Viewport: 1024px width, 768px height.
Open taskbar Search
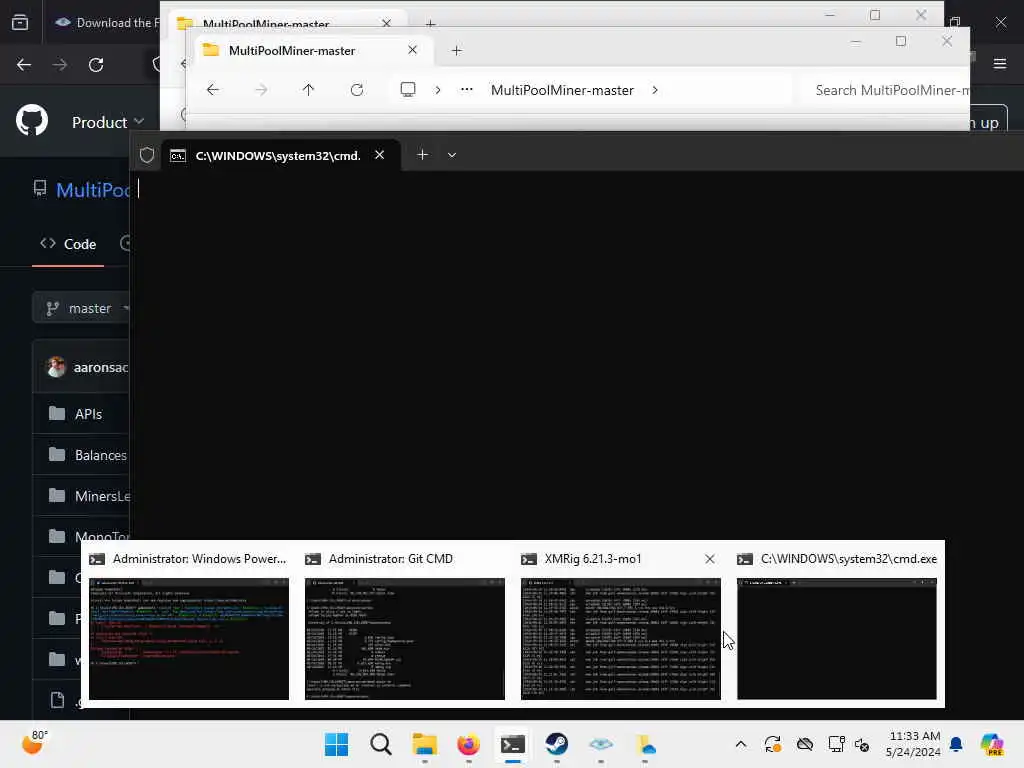pyautogui.click(x=381, y=744)
